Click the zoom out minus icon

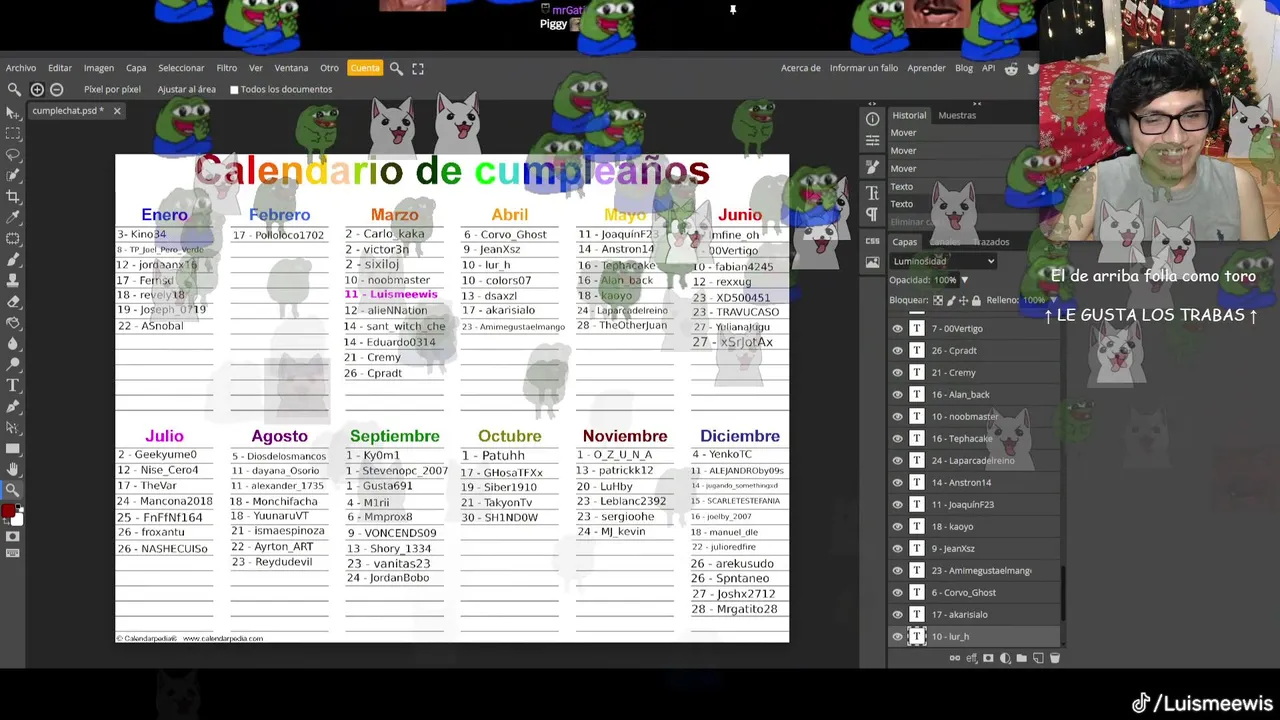(56, 89)
